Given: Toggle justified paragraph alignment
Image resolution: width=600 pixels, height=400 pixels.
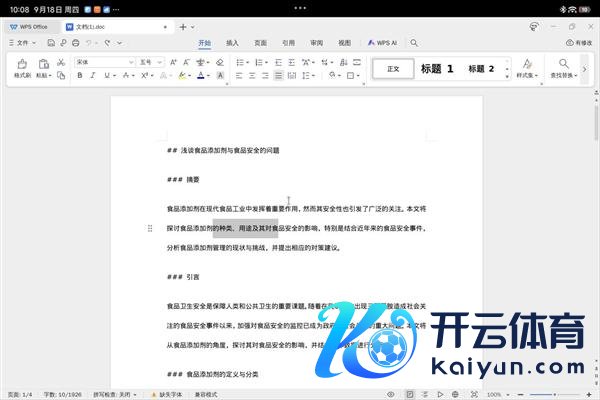Looking at the screenshot, I should pos(289,76).
